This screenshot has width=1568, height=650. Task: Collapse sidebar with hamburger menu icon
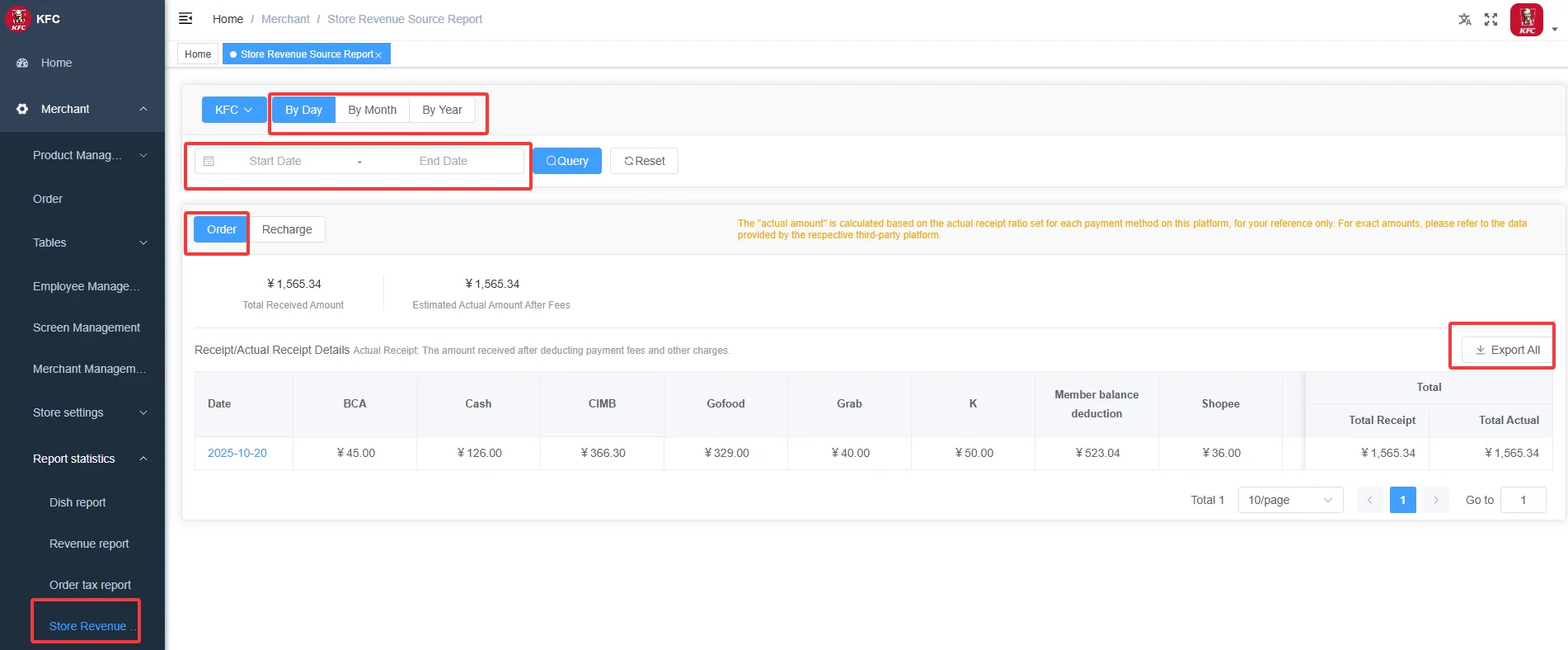pyautogui.click(x=185, y=18)
